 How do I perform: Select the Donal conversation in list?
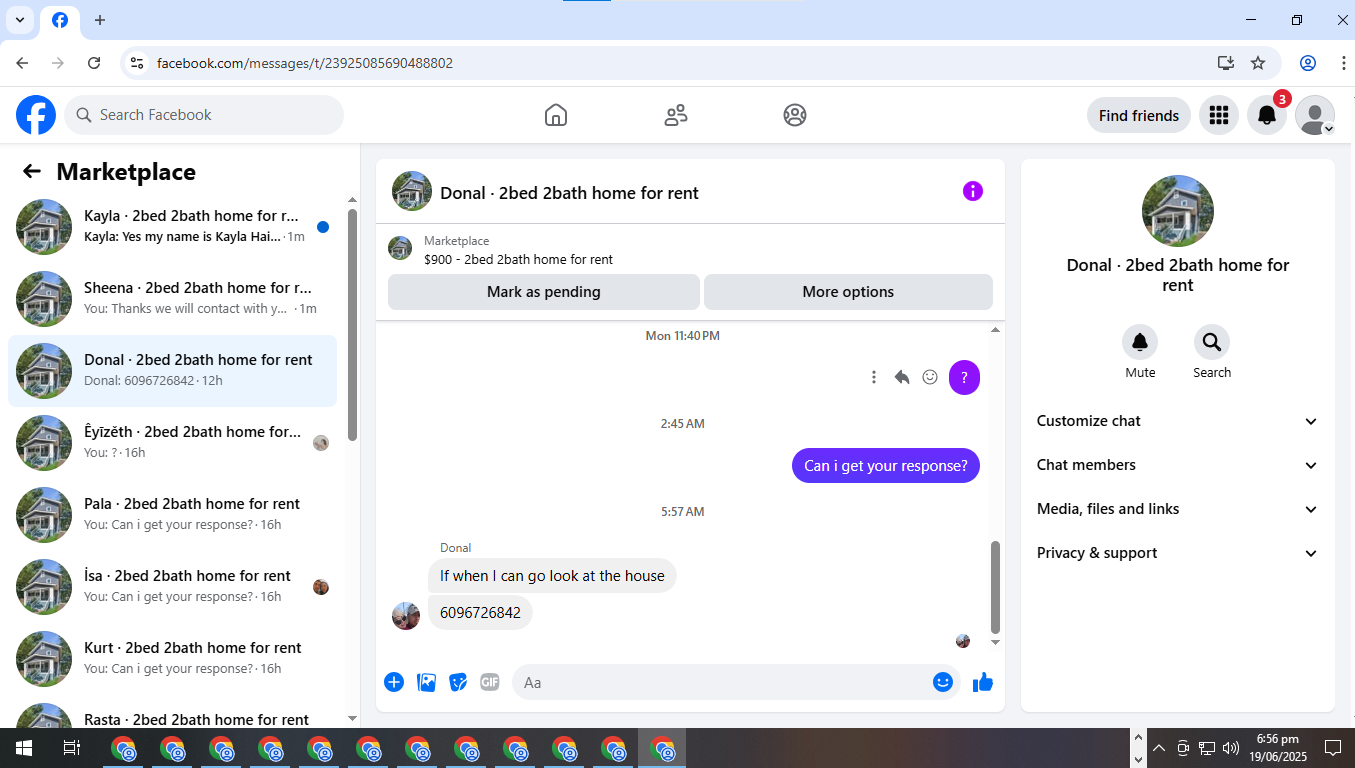pyautogui.click(x=172, y=371)
